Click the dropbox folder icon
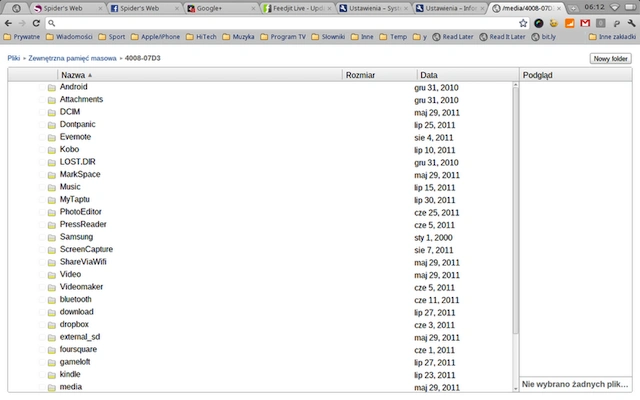Image resolution: width=640 pixels, height=400 pixels. coord(51,325)
